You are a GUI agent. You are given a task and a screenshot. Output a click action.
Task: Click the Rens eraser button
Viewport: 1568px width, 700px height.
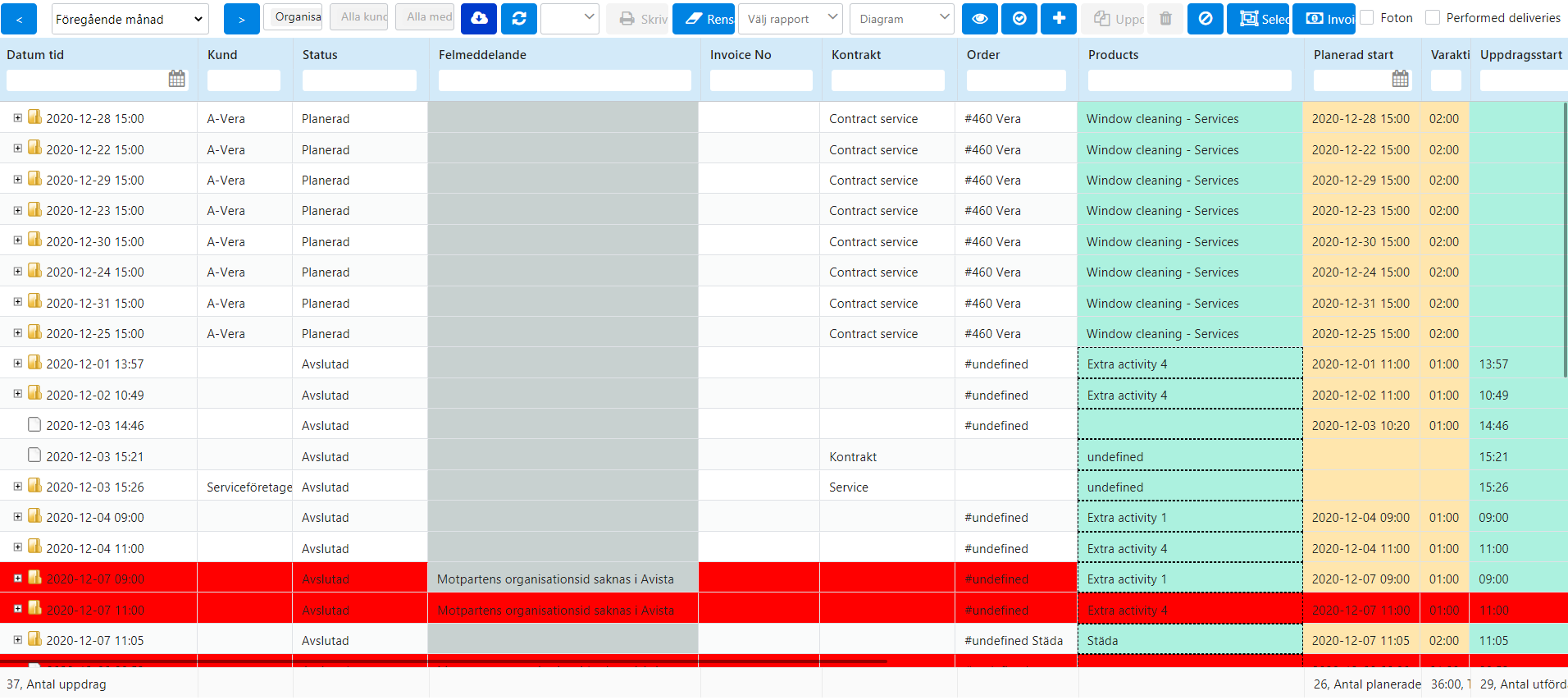point(704,18)
